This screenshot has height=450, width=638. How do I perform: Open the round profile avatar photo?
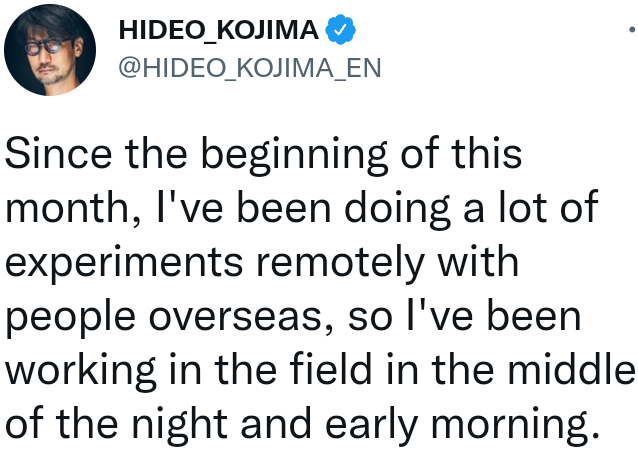click(x=50, y=50)
